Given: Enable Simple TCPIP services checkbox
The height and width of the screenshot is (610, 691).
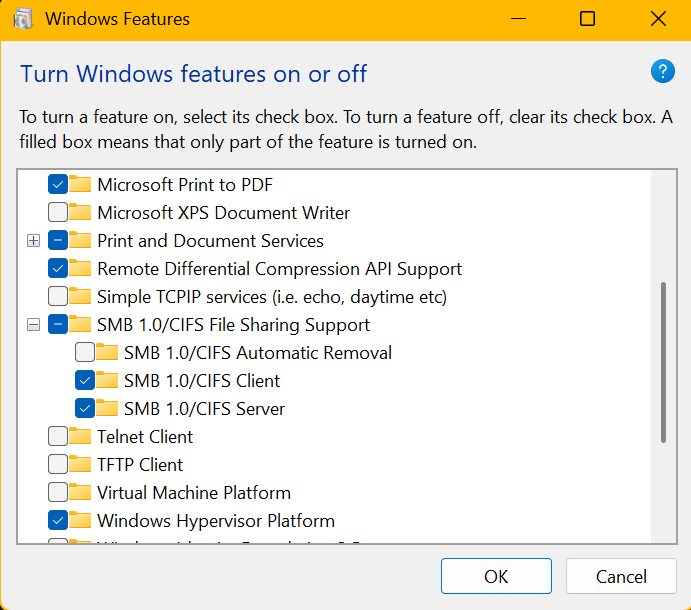Looking at the screenshot, I should click(58, 296).
